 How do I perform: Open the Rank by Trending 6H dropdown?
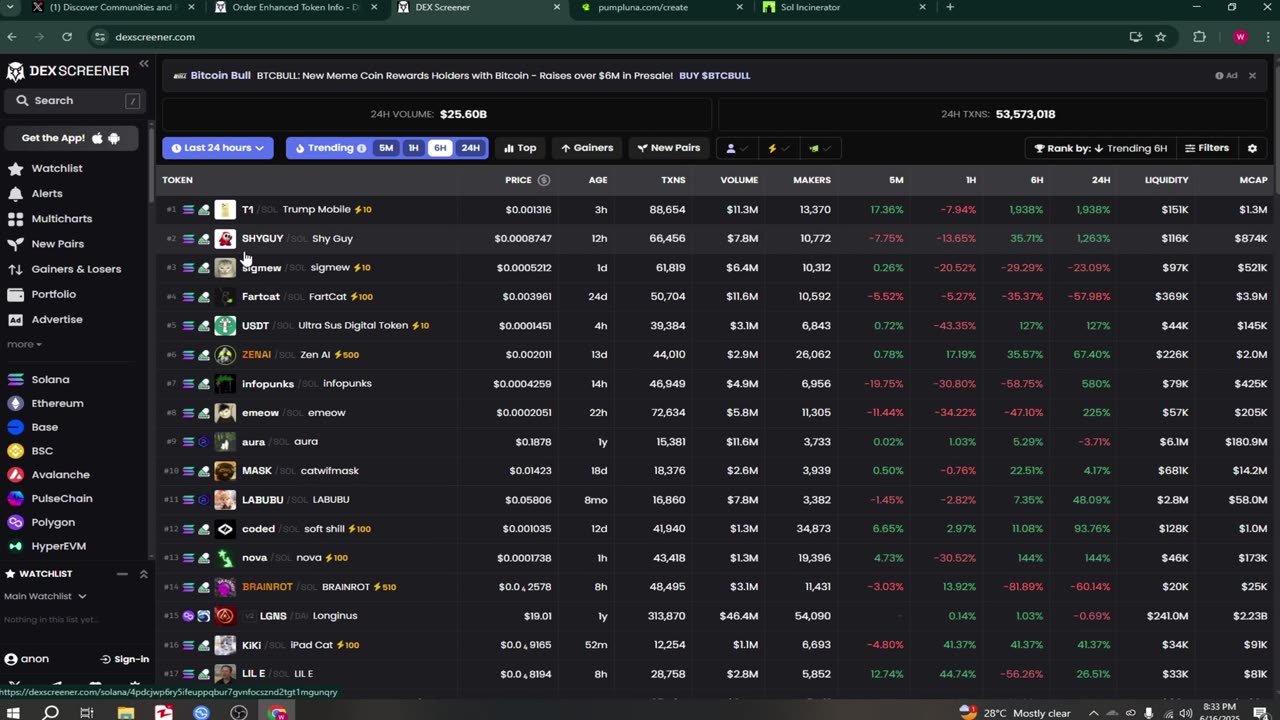[x=1100, y=148]
